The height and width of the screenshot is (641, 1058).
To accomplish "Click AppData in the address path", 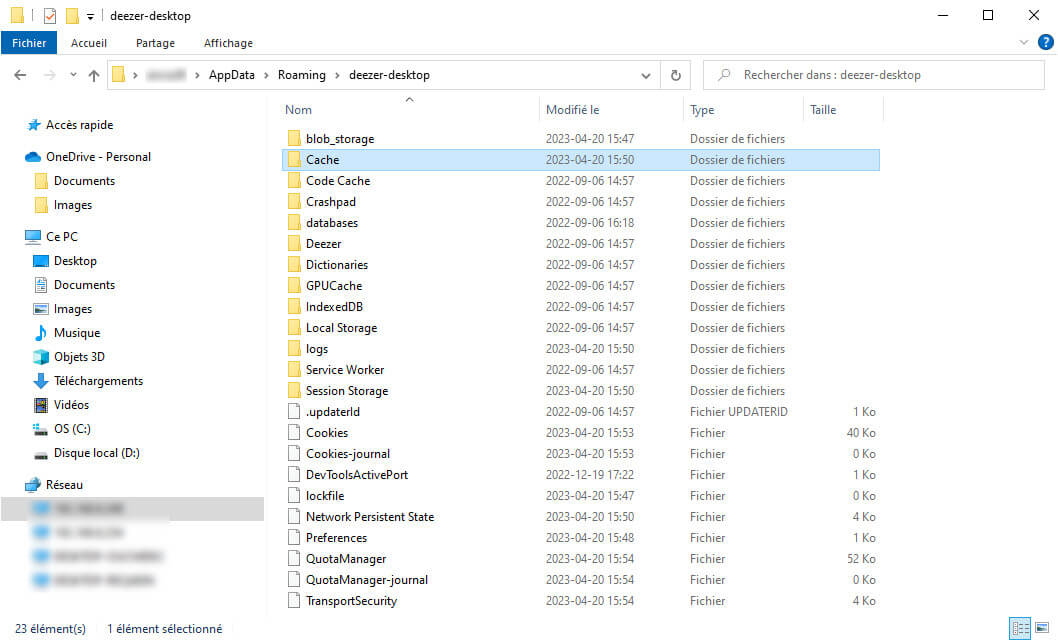I will [x=231, y=75].
